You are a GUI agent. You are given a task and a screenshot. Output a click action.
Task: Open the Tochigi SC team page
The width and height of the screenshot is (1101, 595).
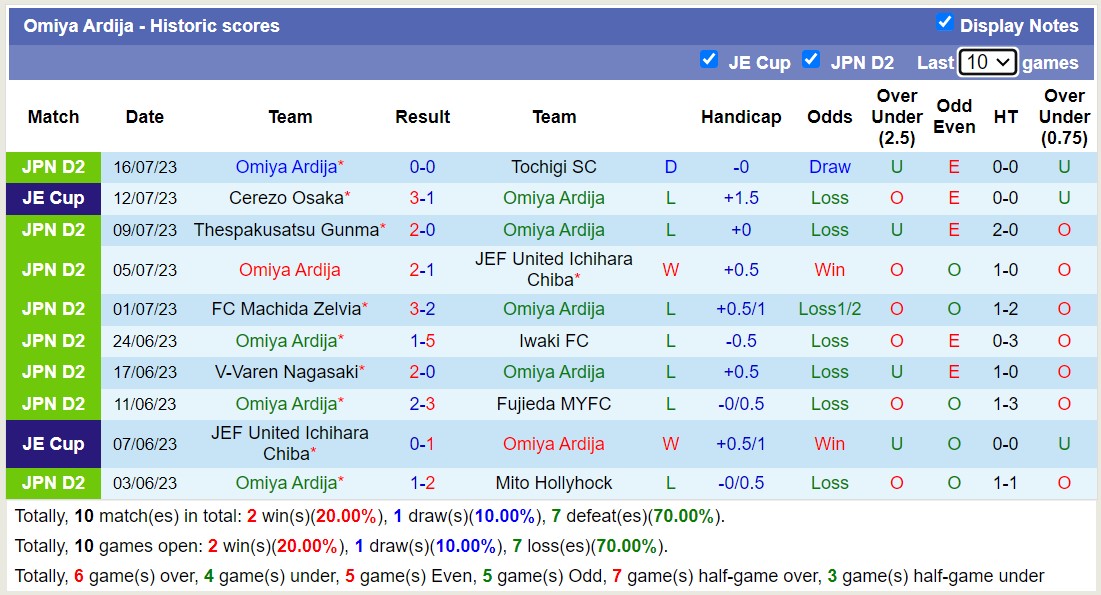click(554, 167)
